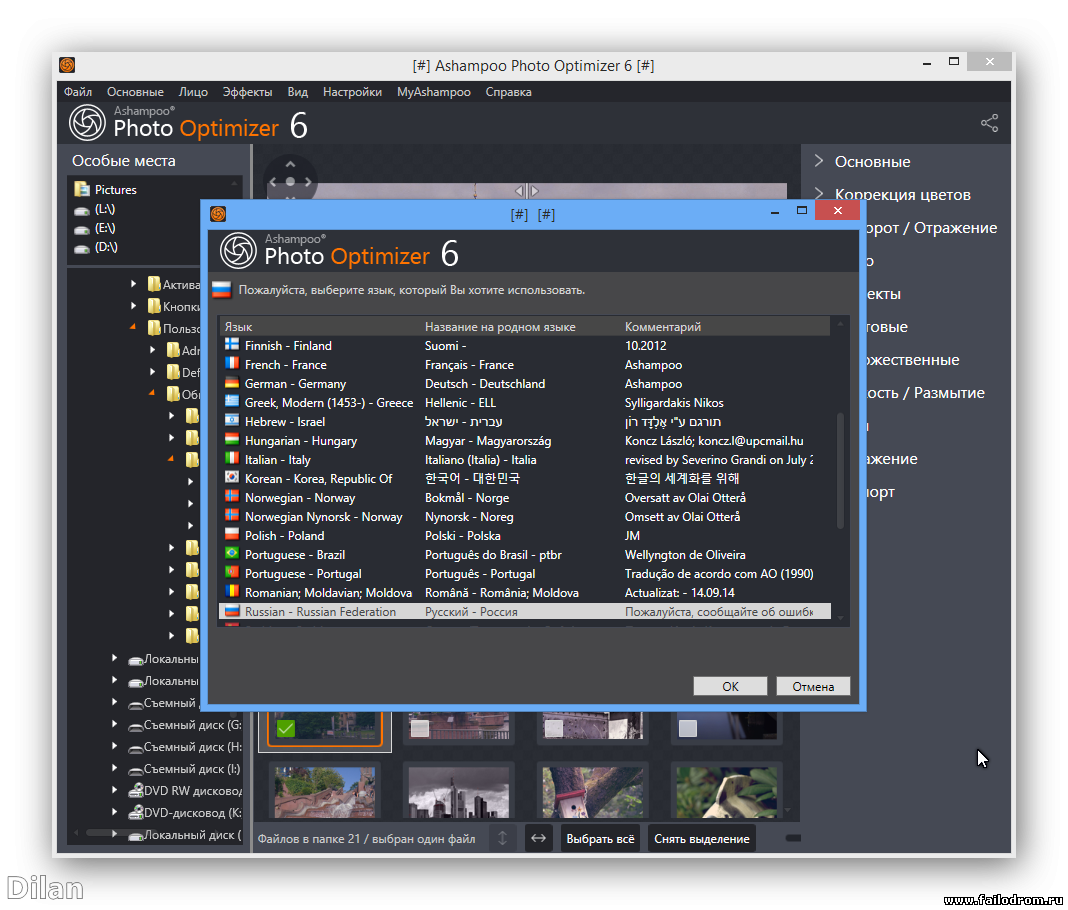Image resolution: width=1068 pixels, height=910 pixels.
Task: Click the Язык column header
Action: tap(238, 326)
